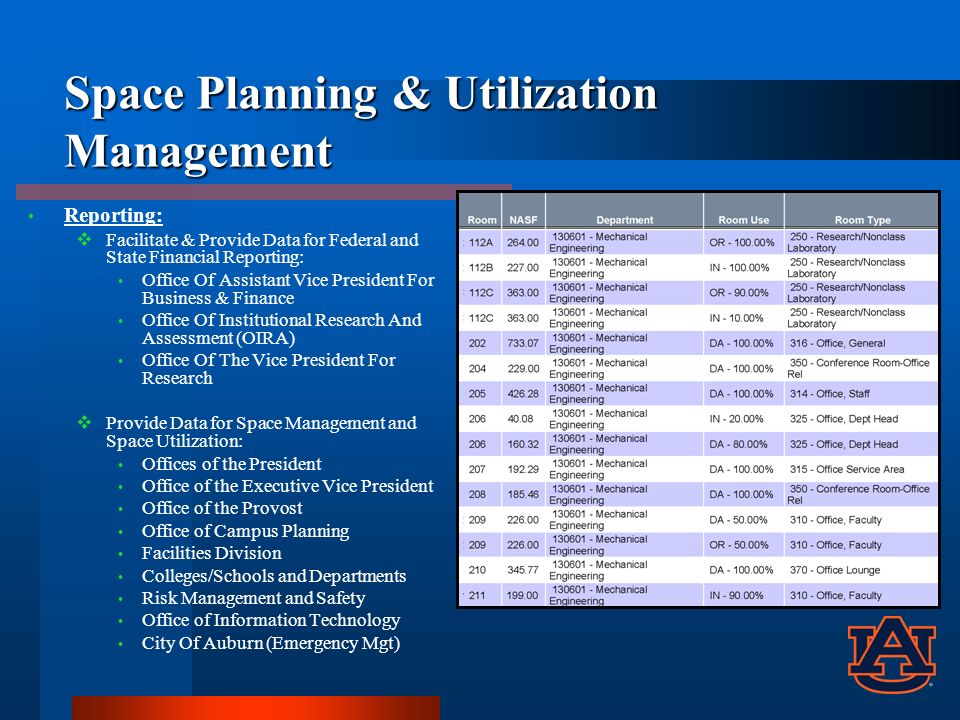Click room use 'IN - 100.00%' for 112B

click(739, 268)
